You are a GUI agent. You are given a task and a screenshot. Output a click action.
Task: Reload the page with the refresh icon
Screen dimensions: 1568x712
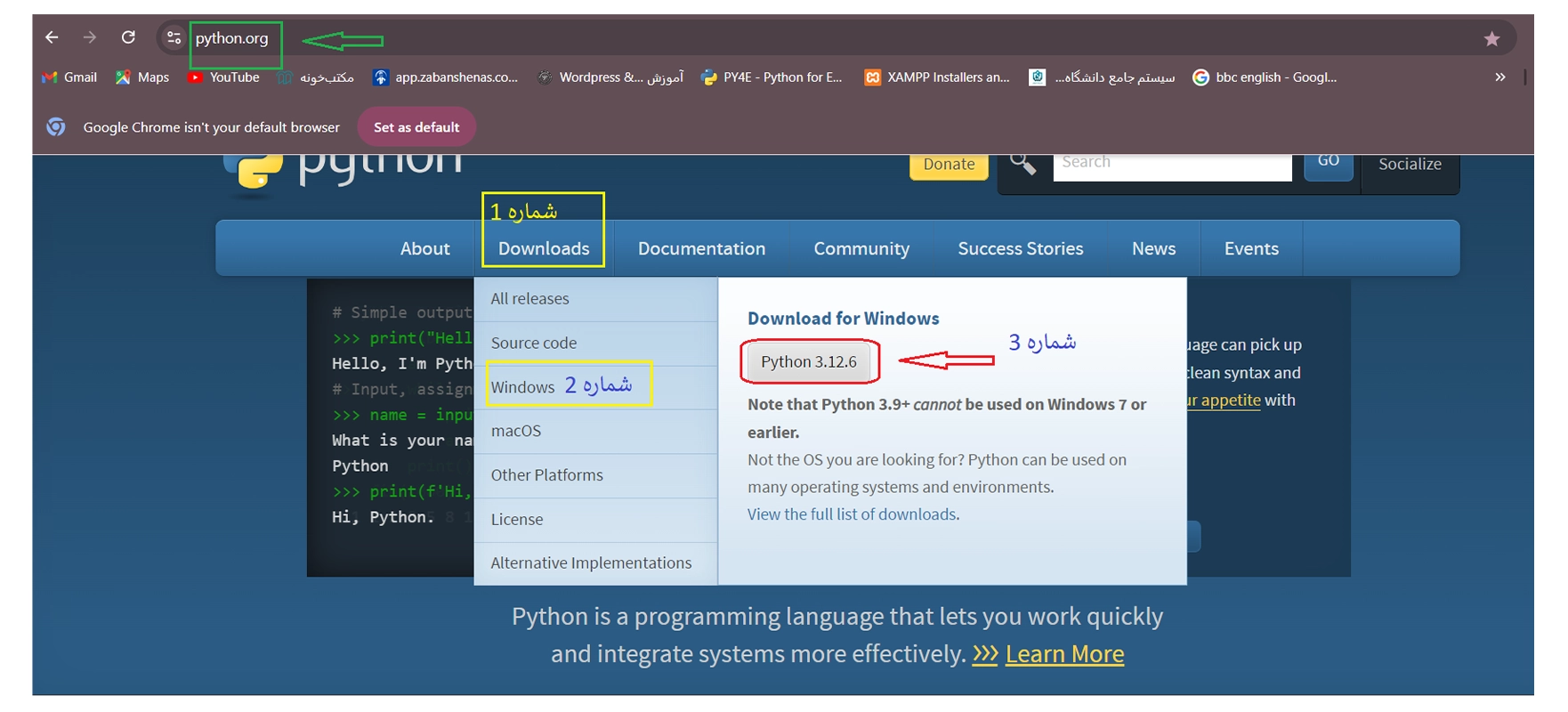[128, 37]
